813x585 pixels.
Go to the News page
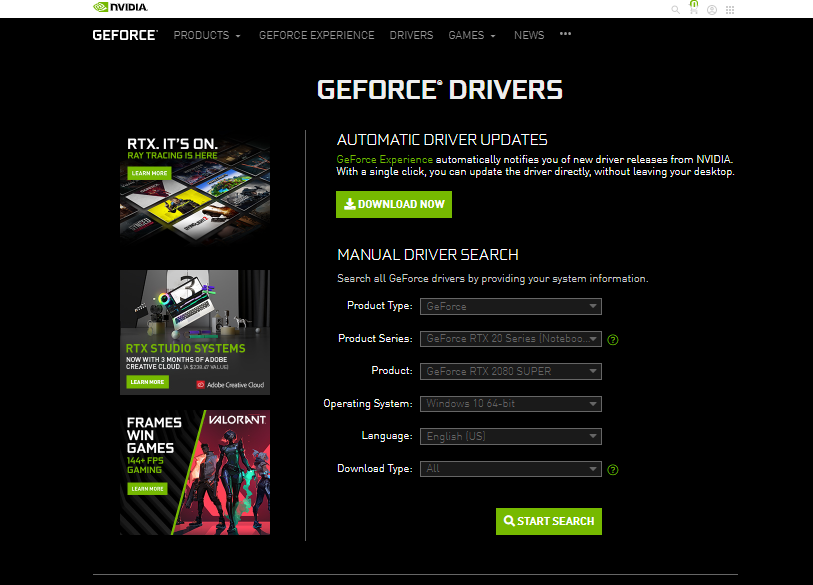click(529, 35)
